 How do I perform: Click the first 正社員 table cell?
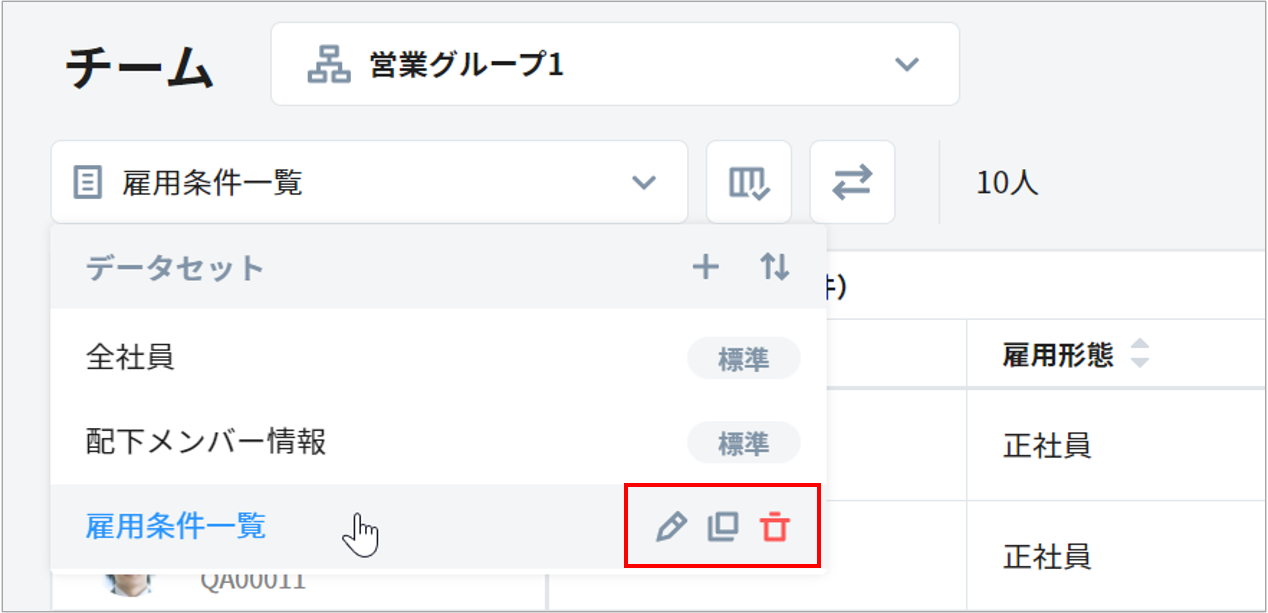point(1046,446)
